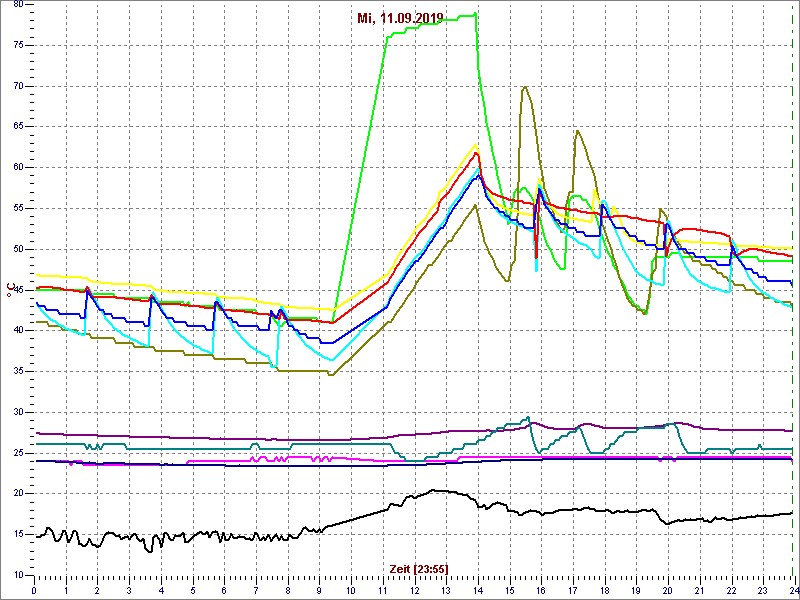Select hour 14 on the time axis

478,590
